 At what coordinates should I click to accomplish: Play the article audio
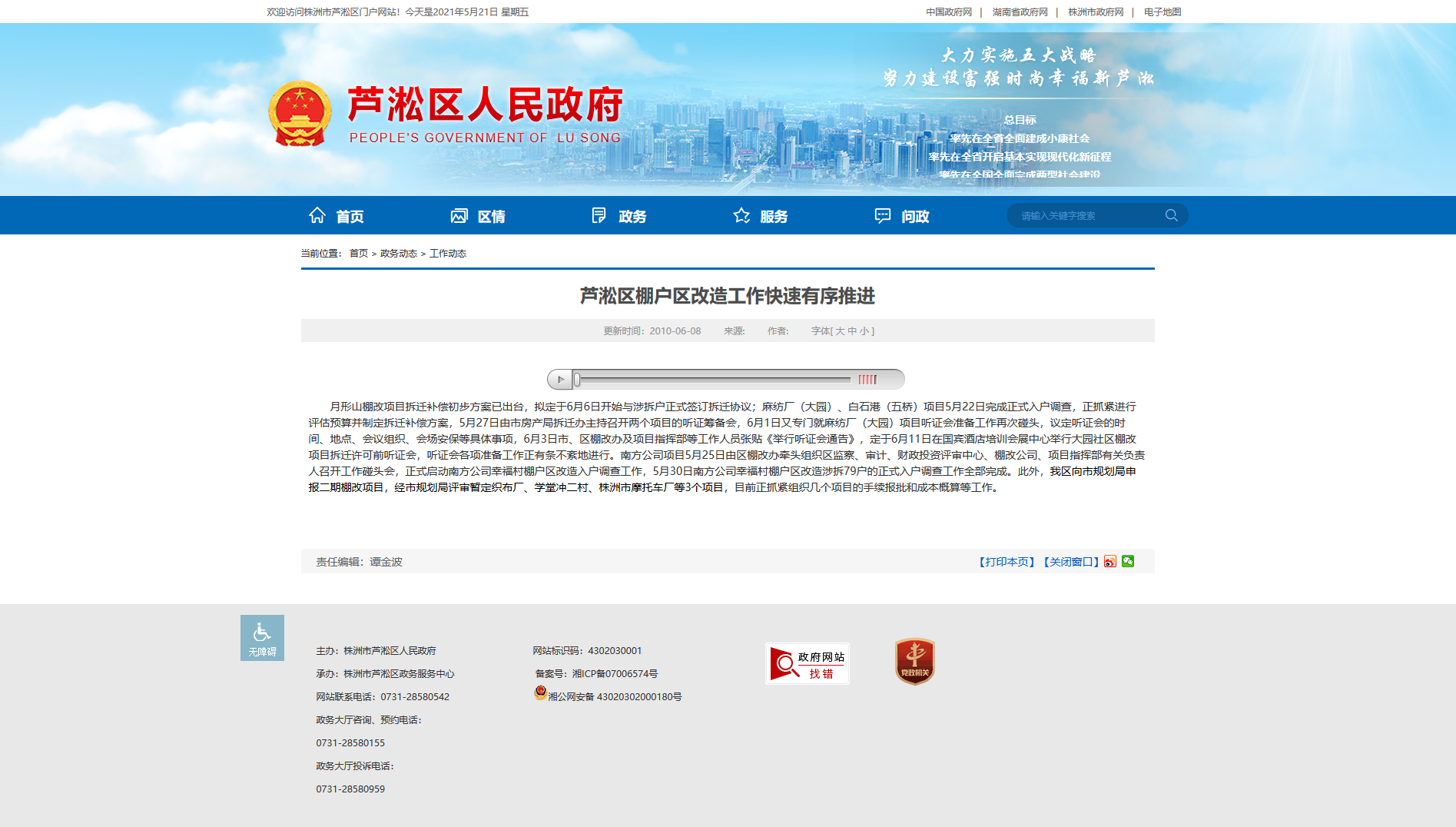tap(560, 379)
